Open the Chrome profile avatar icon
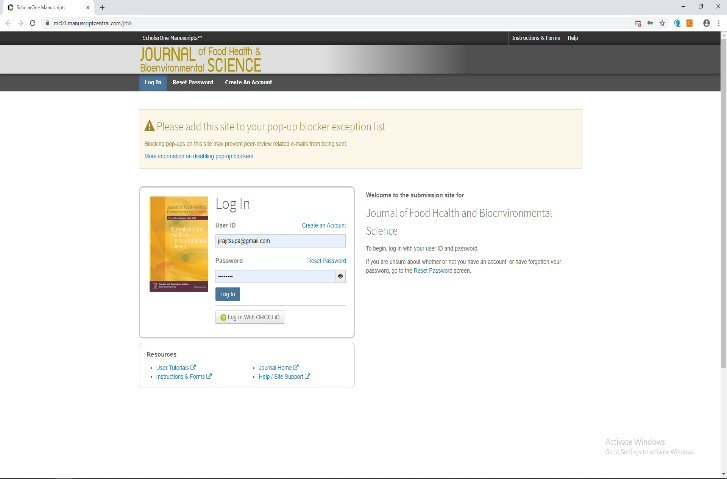This screenshot has width=727, height=479. 706,23
